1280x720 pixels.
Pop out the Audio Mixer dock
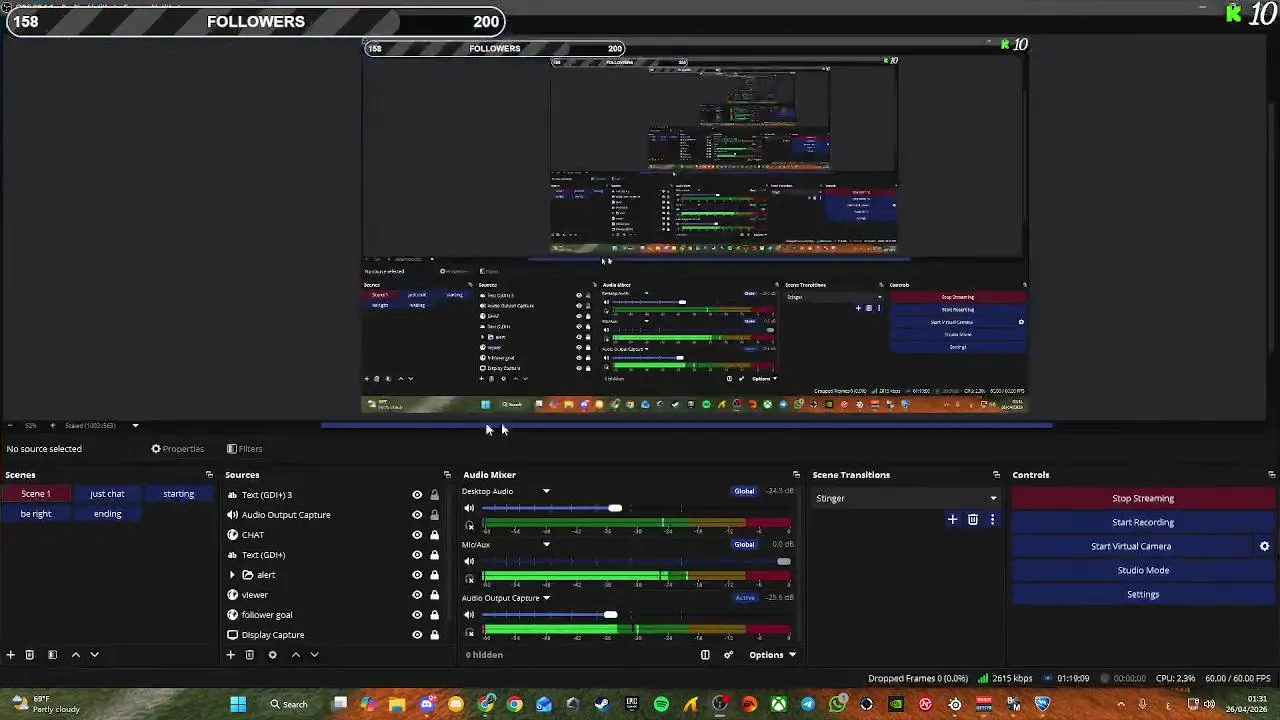pyautogui.click(x=796, y=475)
